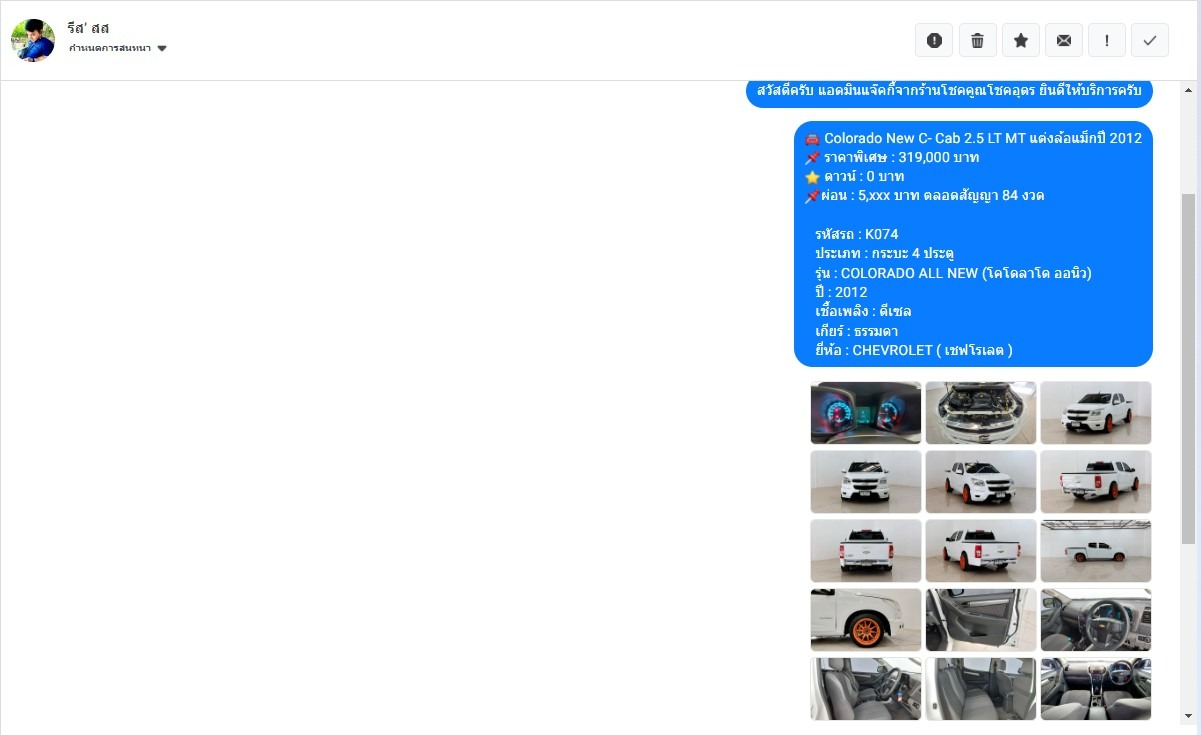Click the envelope mark-unread icon
The image size is (1201, 735).
[1063, 40]
